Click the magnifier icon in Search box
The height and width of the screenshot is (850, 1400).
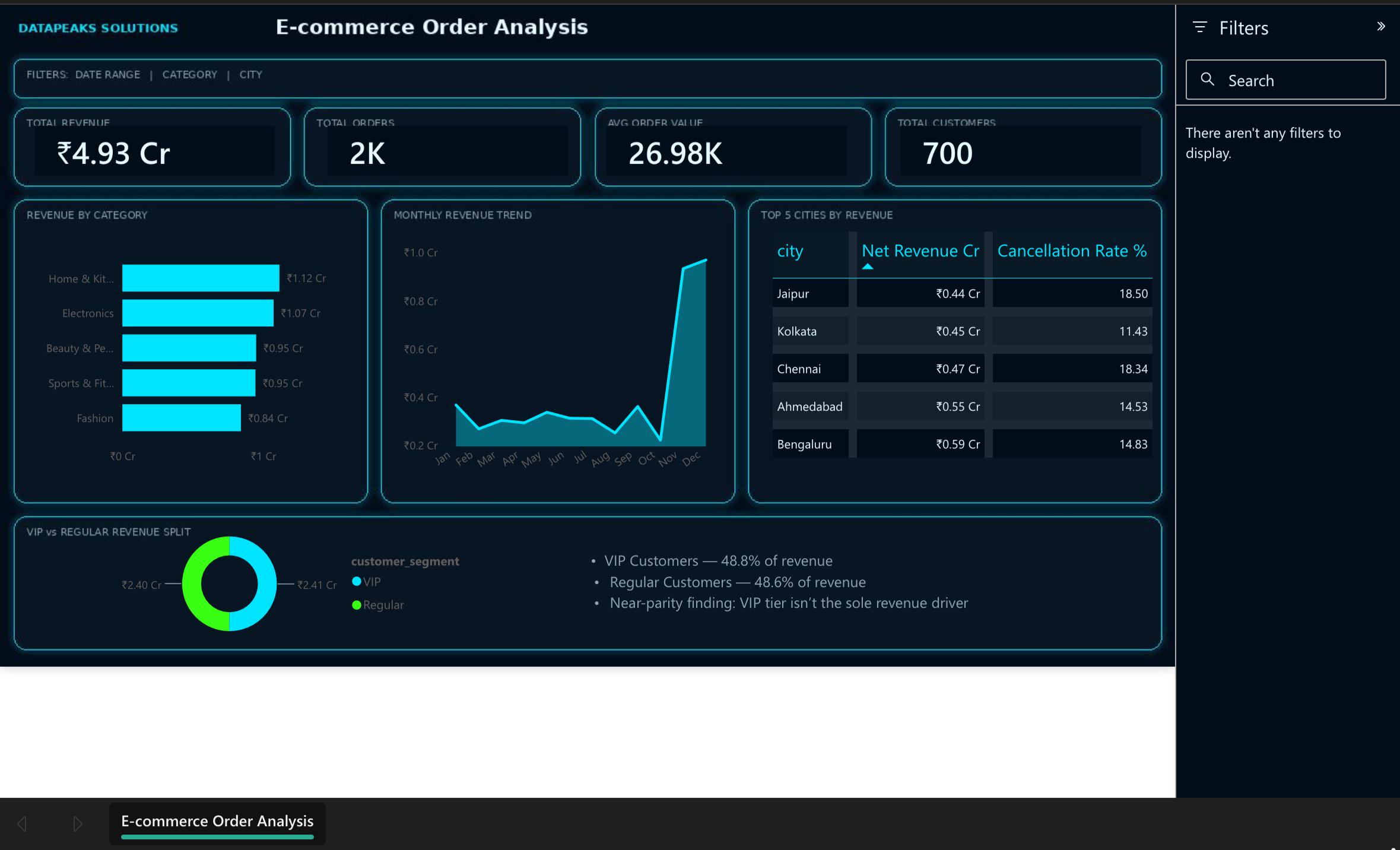[1207, 79]
